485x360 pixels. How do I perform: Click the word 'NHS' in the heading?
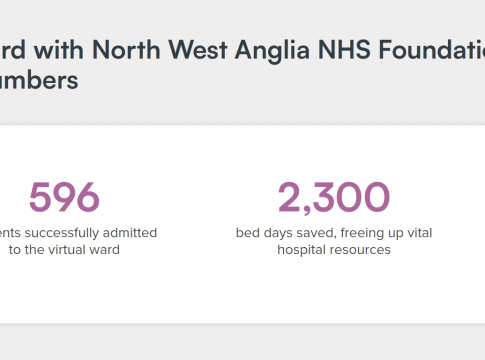344,50
